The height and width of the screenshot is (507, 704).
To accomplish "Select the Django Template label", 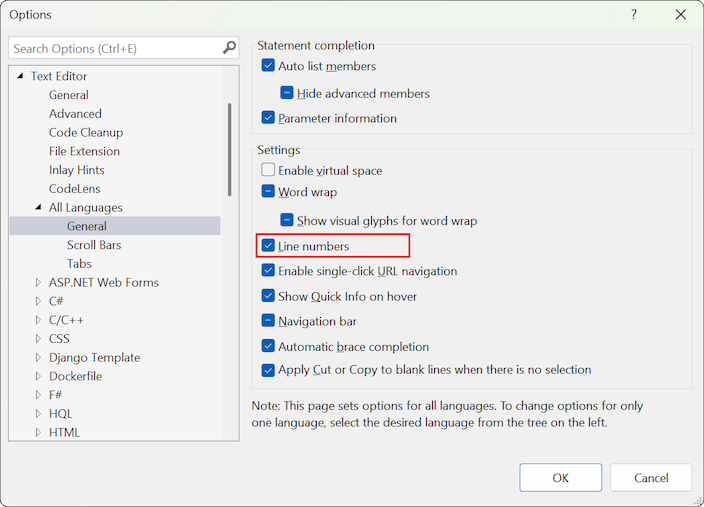I will point(94,357).
